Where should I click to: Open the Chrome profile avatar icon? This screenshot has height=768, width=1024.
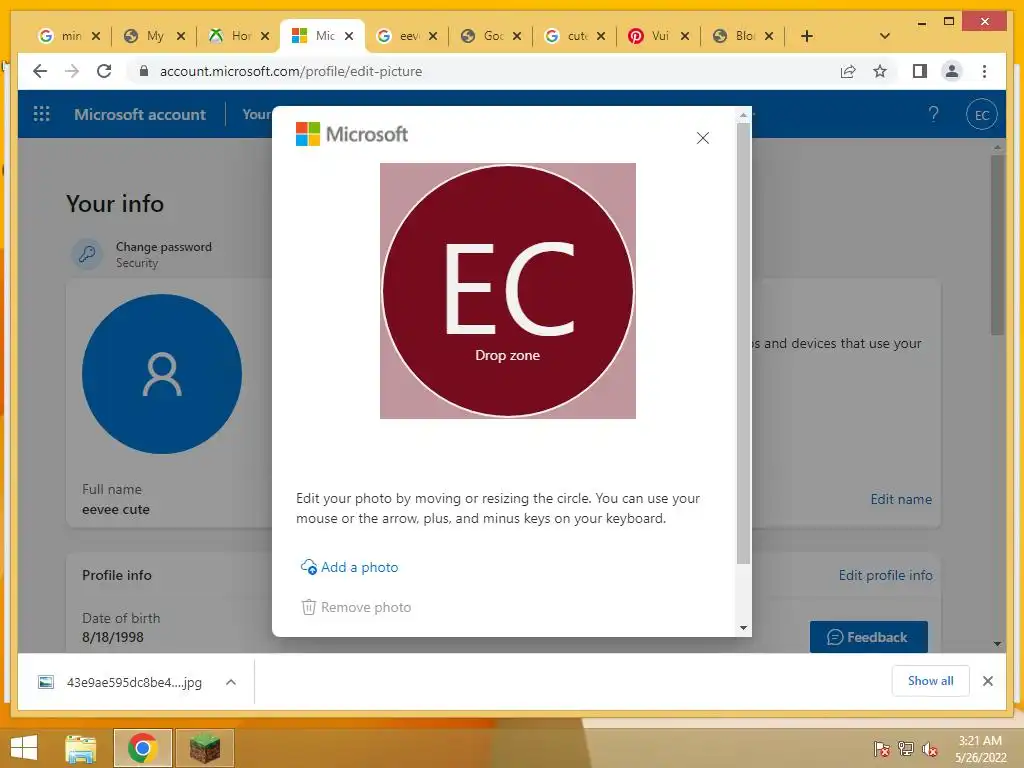[952, 71]
